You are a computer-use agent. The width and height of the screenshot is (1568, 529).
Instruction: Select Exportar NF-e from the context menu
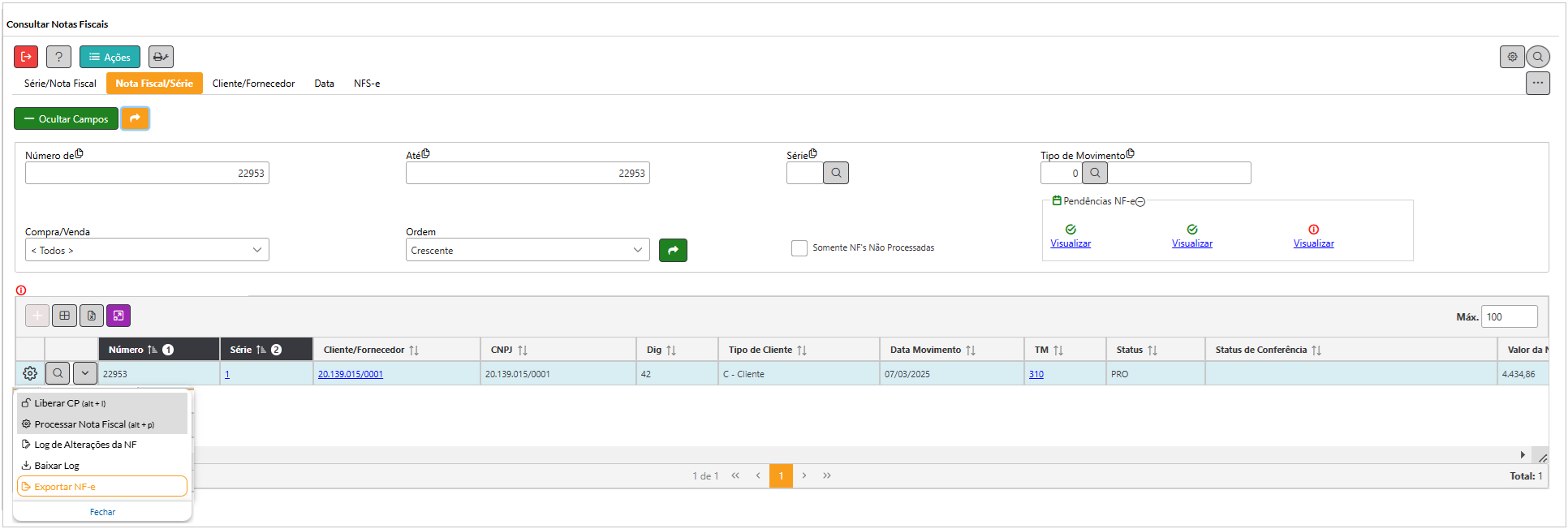pyautogui.click(x=102, y=487)
